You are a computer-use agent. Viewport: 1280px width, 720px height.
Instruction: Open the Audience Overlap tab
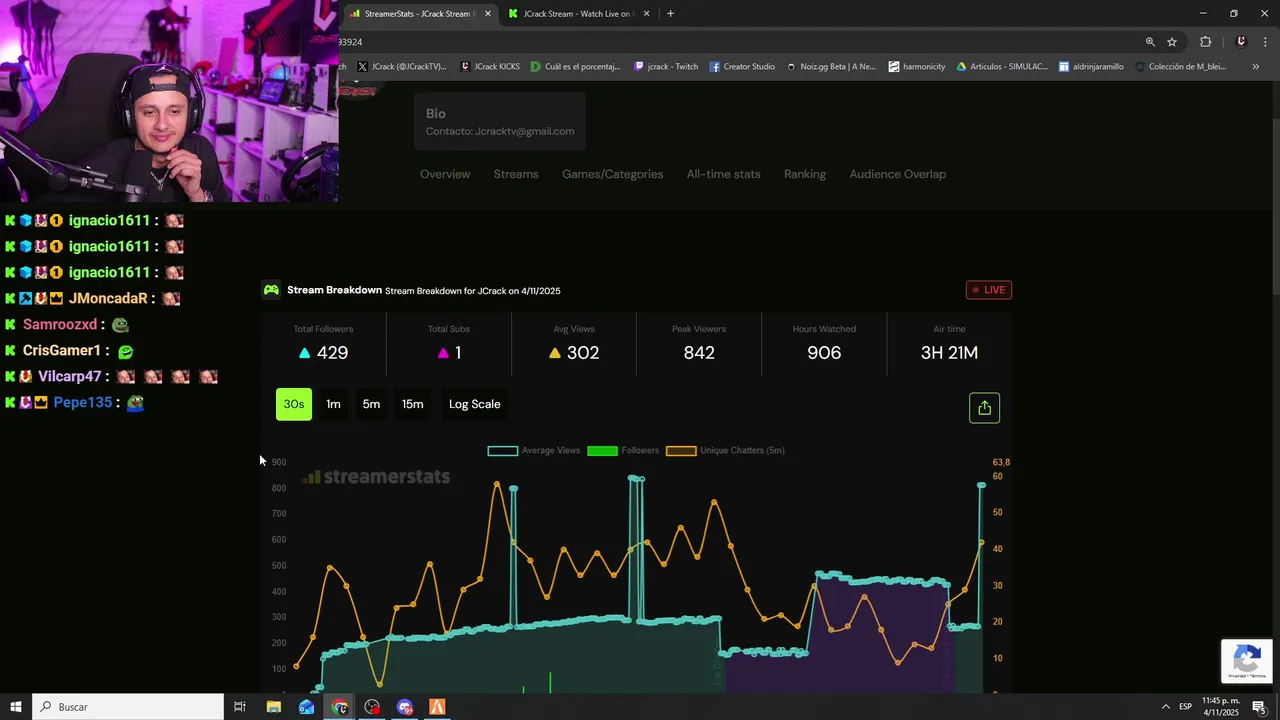(x=897, y=174)
